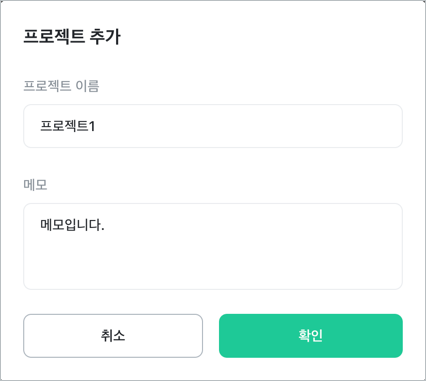The image size is (426, 381).
Task: Click the word 이름 in the label
Action: click(x=87, y=86)
